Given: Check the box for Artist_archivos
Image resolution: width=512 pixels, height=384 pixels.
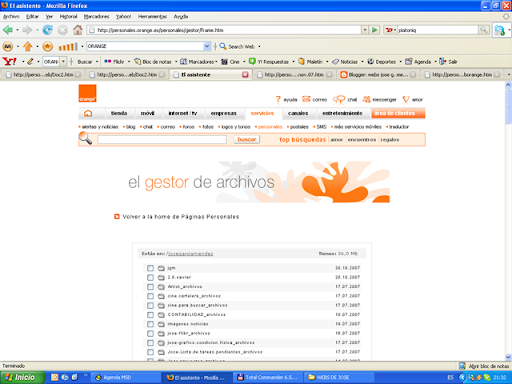Looking at the screenshot, I should 150,287.
